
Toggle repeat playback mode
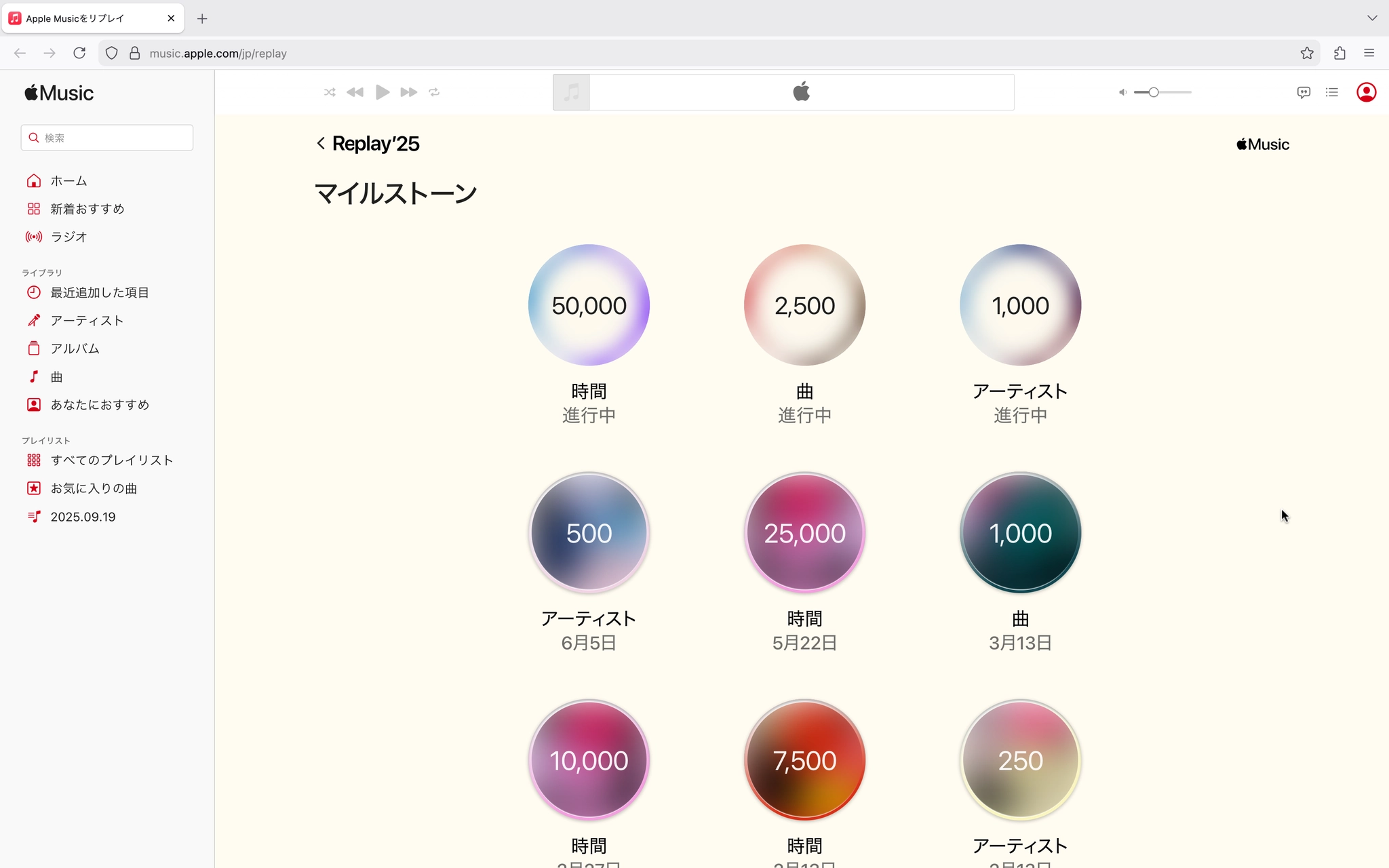click(x=434, y=92)
